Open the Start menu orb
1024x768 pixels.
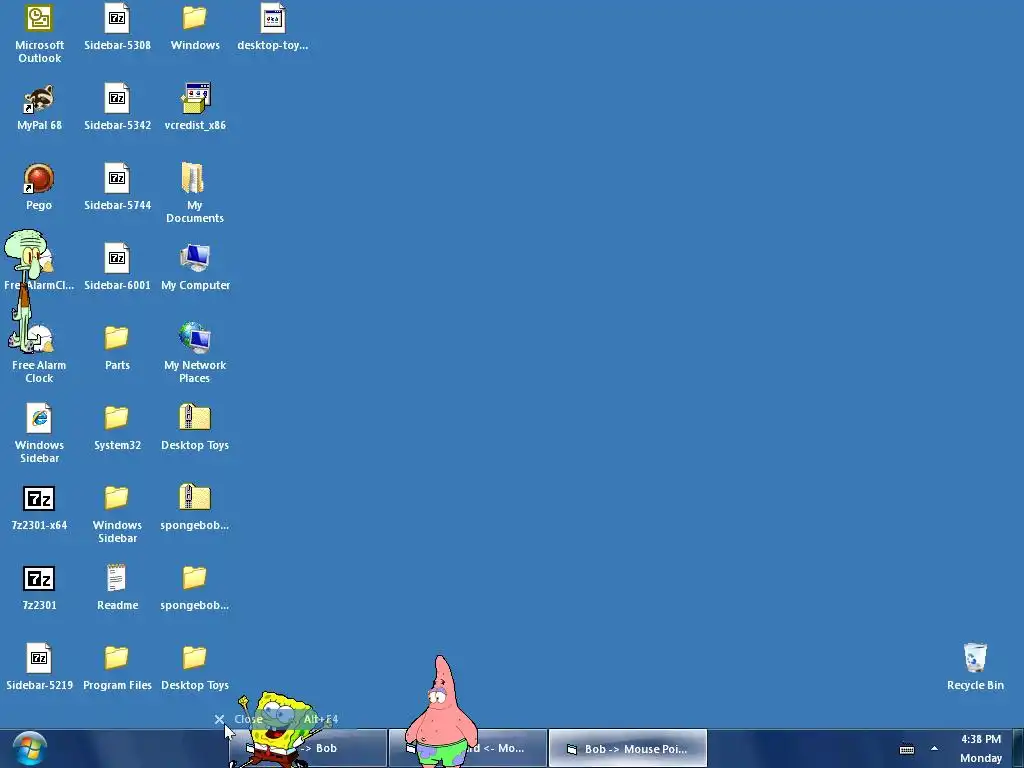click(x=29, y=749)
